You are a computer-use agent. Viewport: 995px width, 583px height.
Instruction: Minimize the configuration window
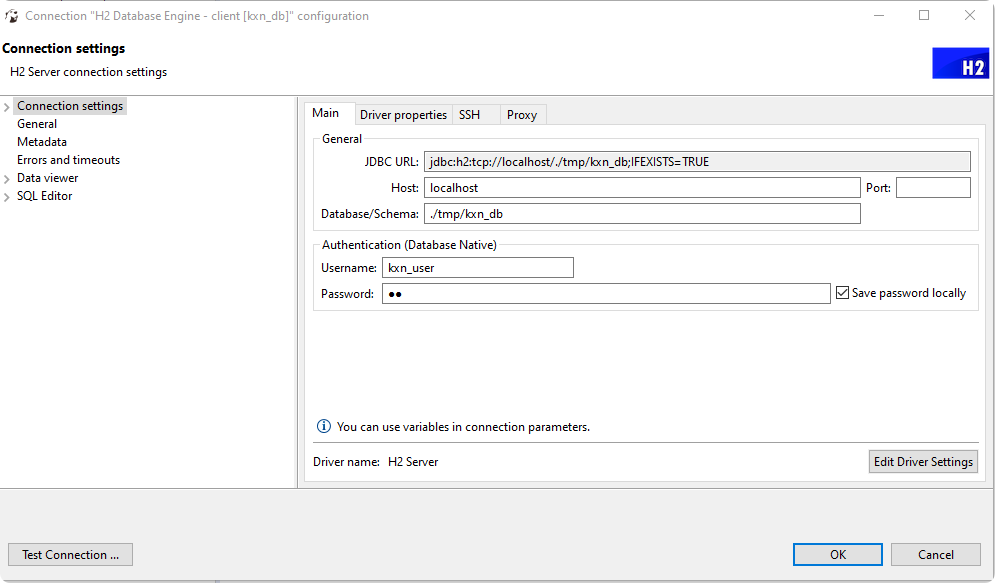pyautogui.click(x=879, y=15)
